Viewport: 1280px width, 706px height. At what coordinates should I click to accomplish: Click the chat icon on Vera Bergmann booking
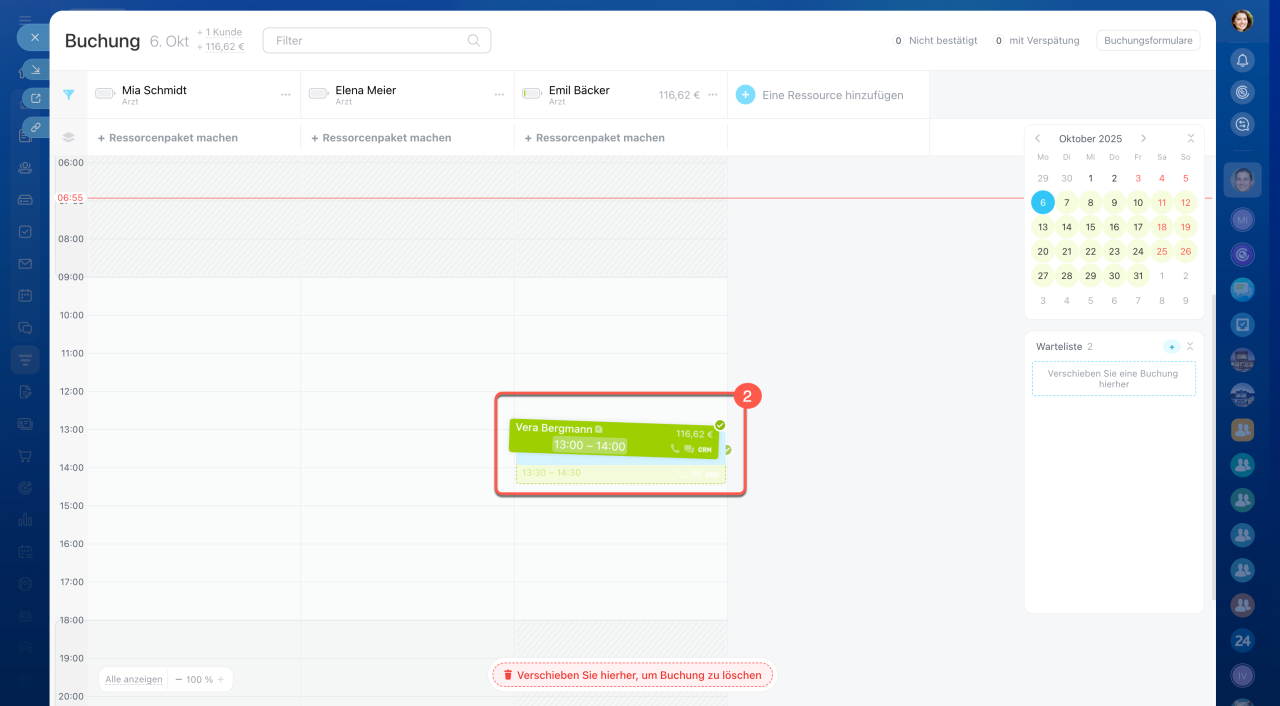(x=689, y=450)
